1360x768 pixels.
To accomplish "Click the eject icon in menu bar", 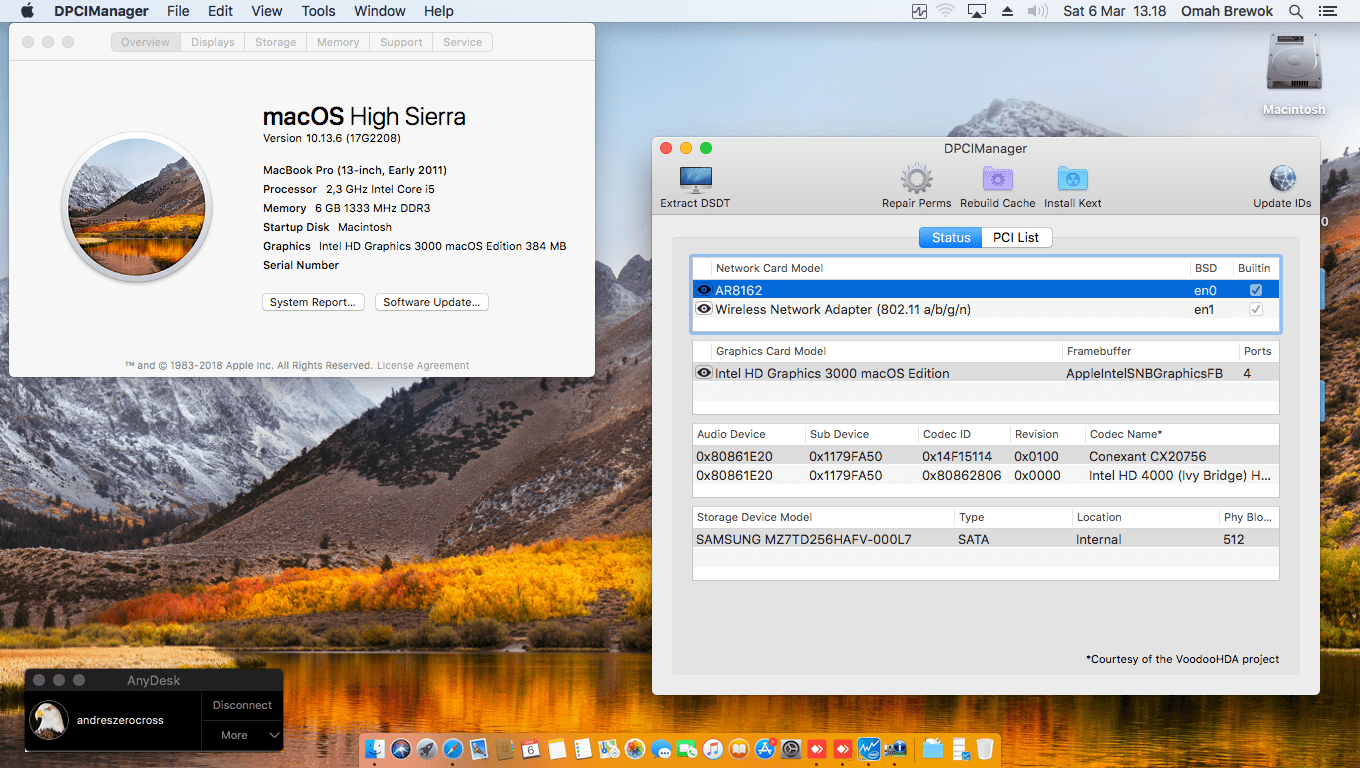I will 1007,11.
